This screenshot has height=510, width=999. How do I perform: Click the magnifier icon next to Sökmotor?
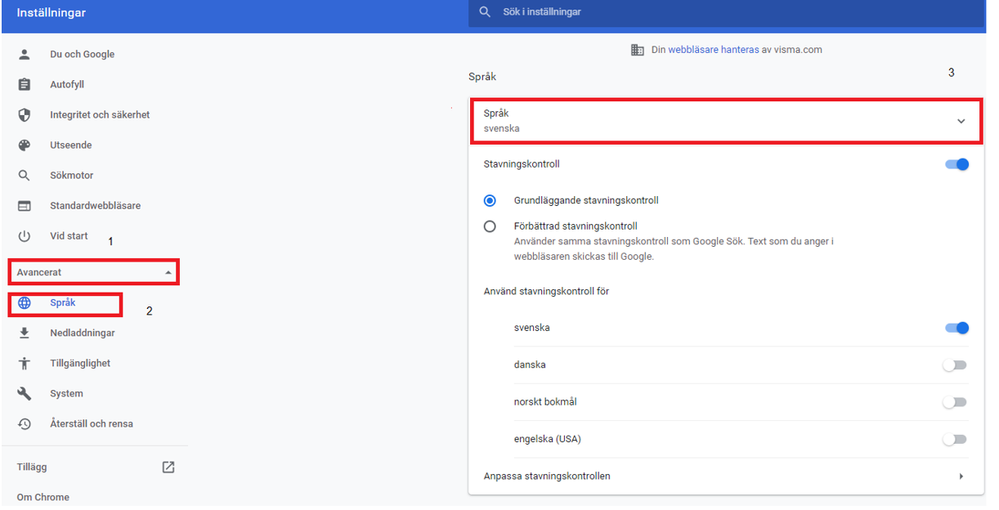click(x=24, y=175)
